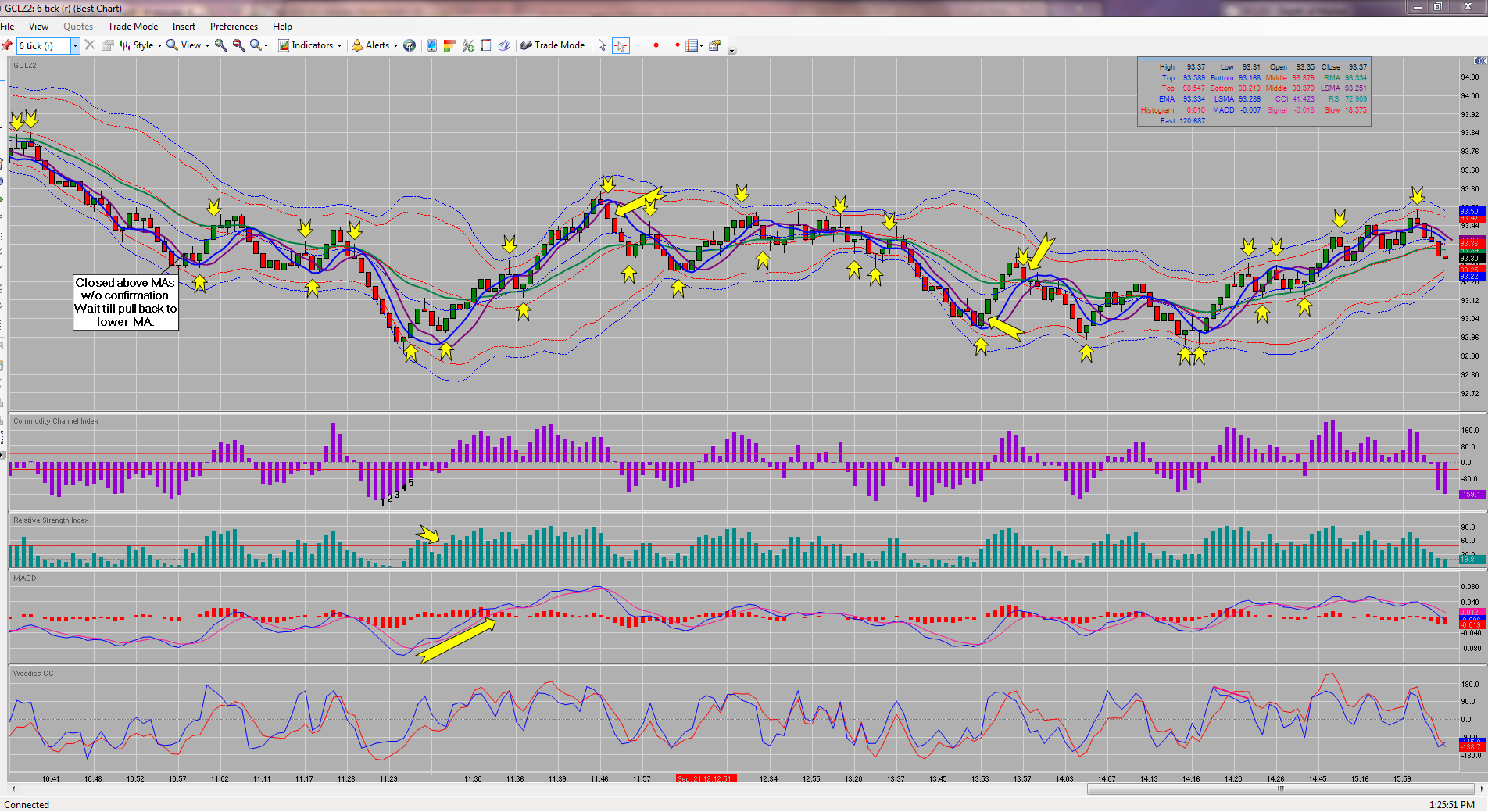Toggle the dotted crosshair cursor mode
Viewport: 1488px width, 812px height.
pyautogui.click(x=621, y=45)
